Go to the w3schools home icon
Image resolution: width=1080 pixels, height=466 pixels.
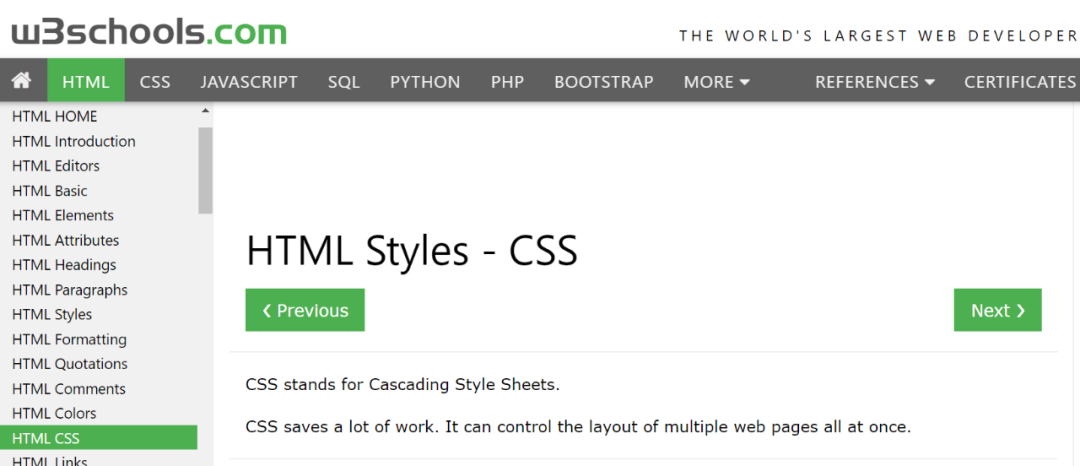click(22, 81)
